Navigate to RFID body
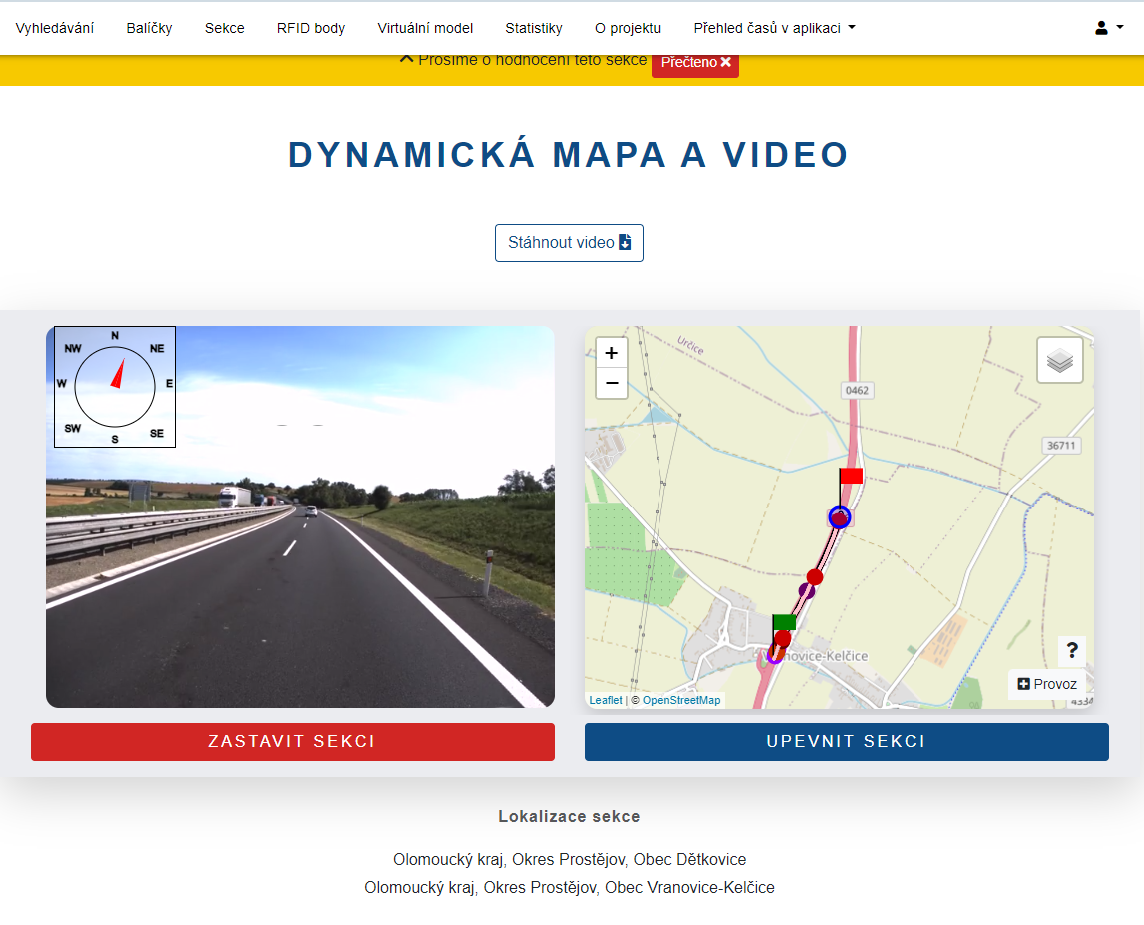This screenshot has height=925, width=1144. point(311,28)
